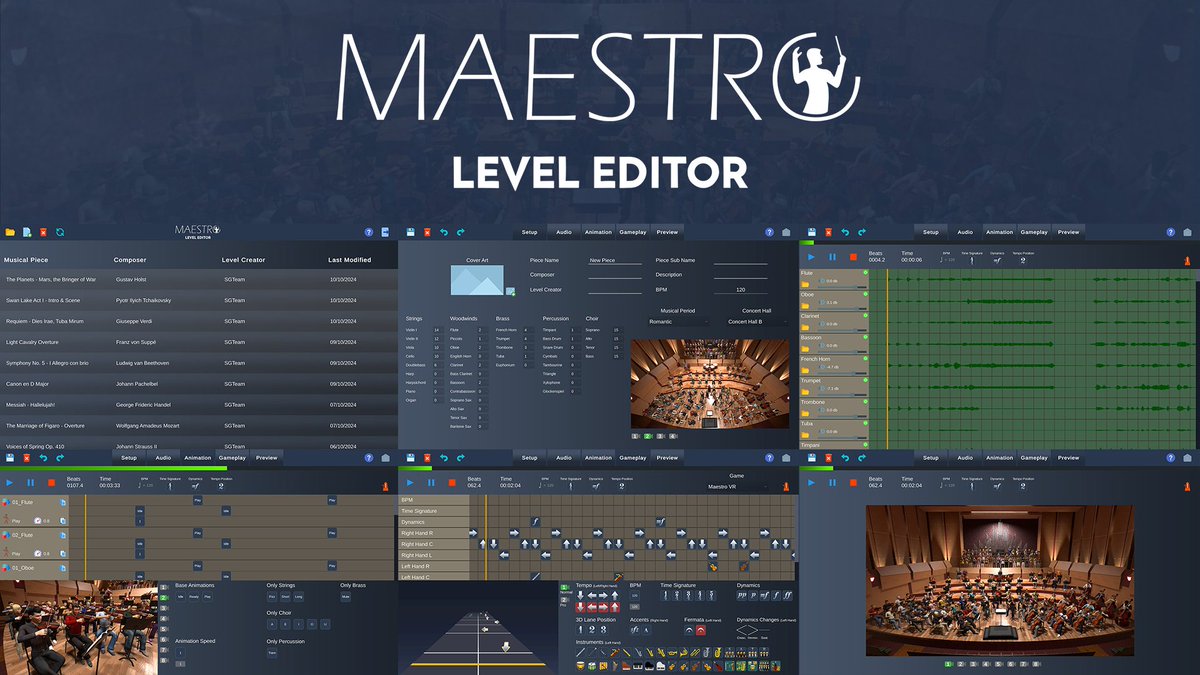Viewport: 1200px width, 675px height.
Task: Switch Setup hall view to camera 1
Action: pyautogui.click(x=635, y=436)
